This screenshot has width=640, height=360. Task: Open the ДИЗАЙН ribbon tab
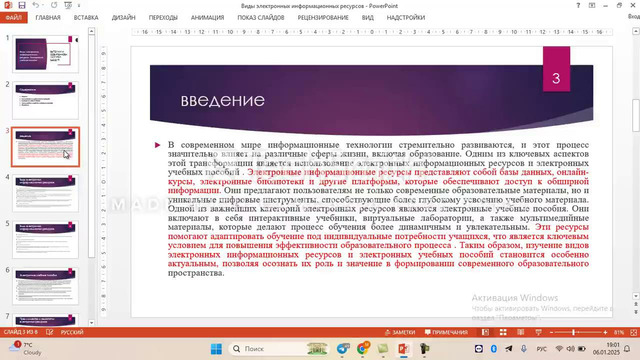123,18
